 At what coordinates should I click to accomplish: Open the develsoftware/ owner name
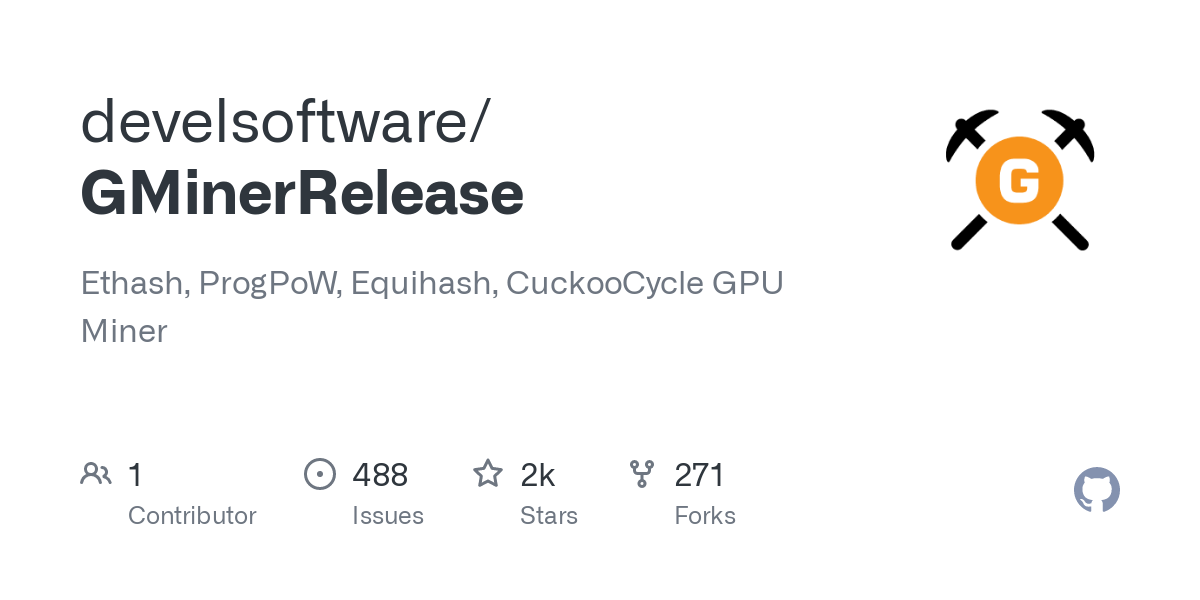pos(285,121)
